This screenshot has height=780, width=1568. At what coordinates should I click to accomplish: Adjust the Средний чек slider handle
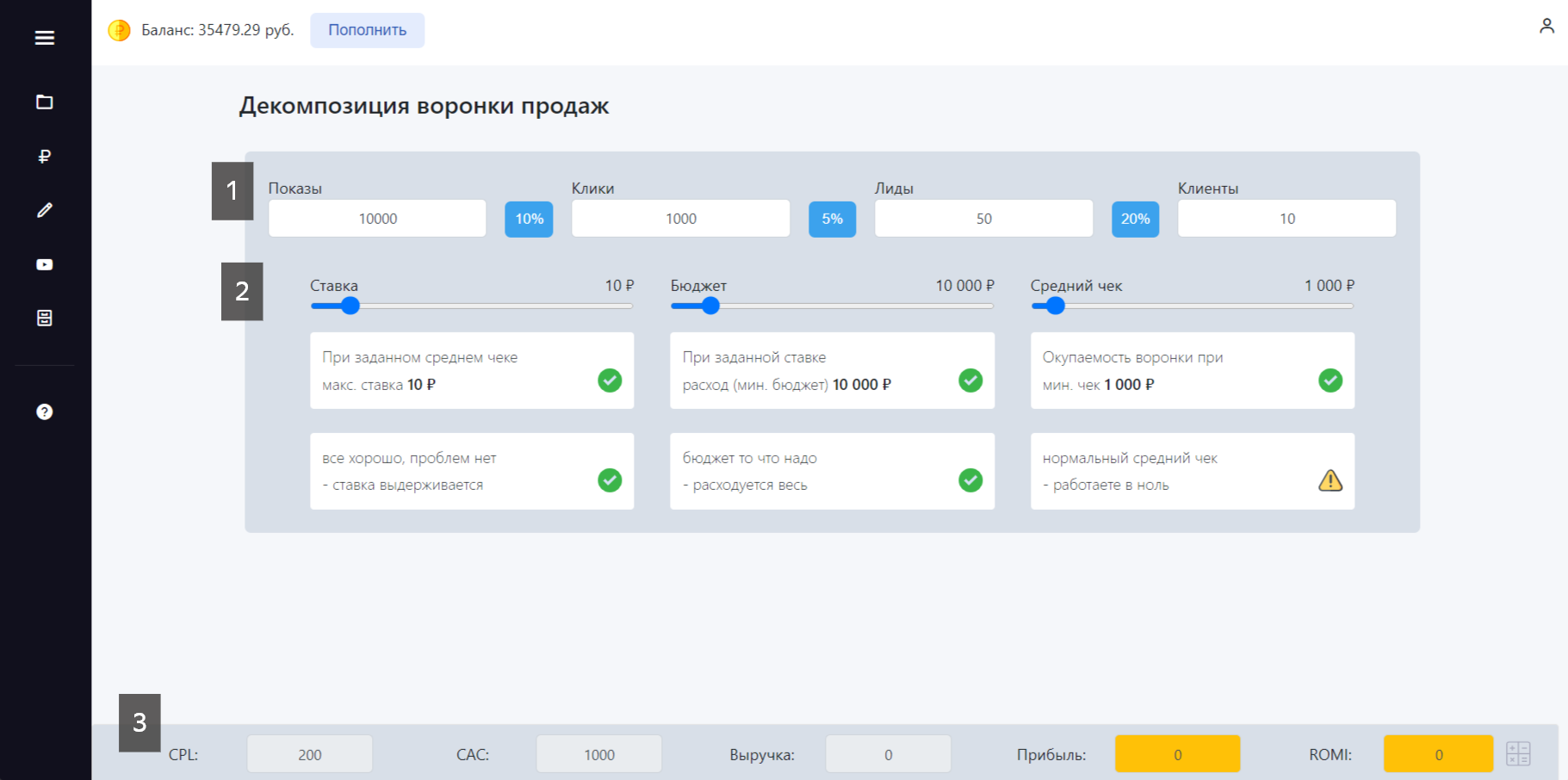pos(1055,306)
